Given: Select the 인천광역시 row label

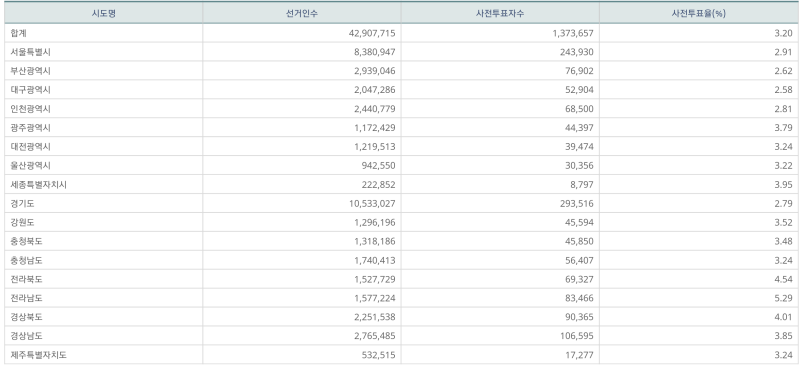Looking at the screenshot, I should 31,109.
